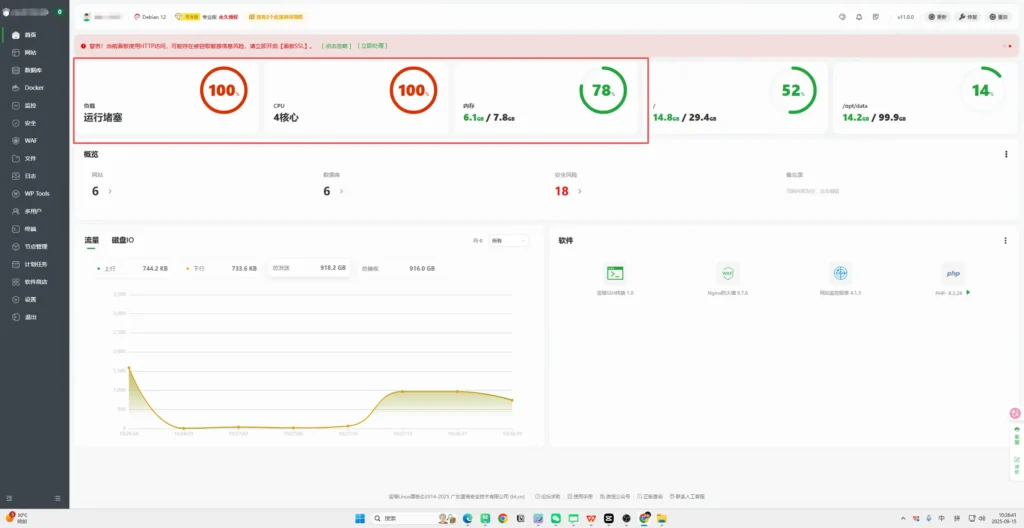Expand the 数据库 count 6 arrow
This screenshot has height=528, width=1024.
coord(341,191)
